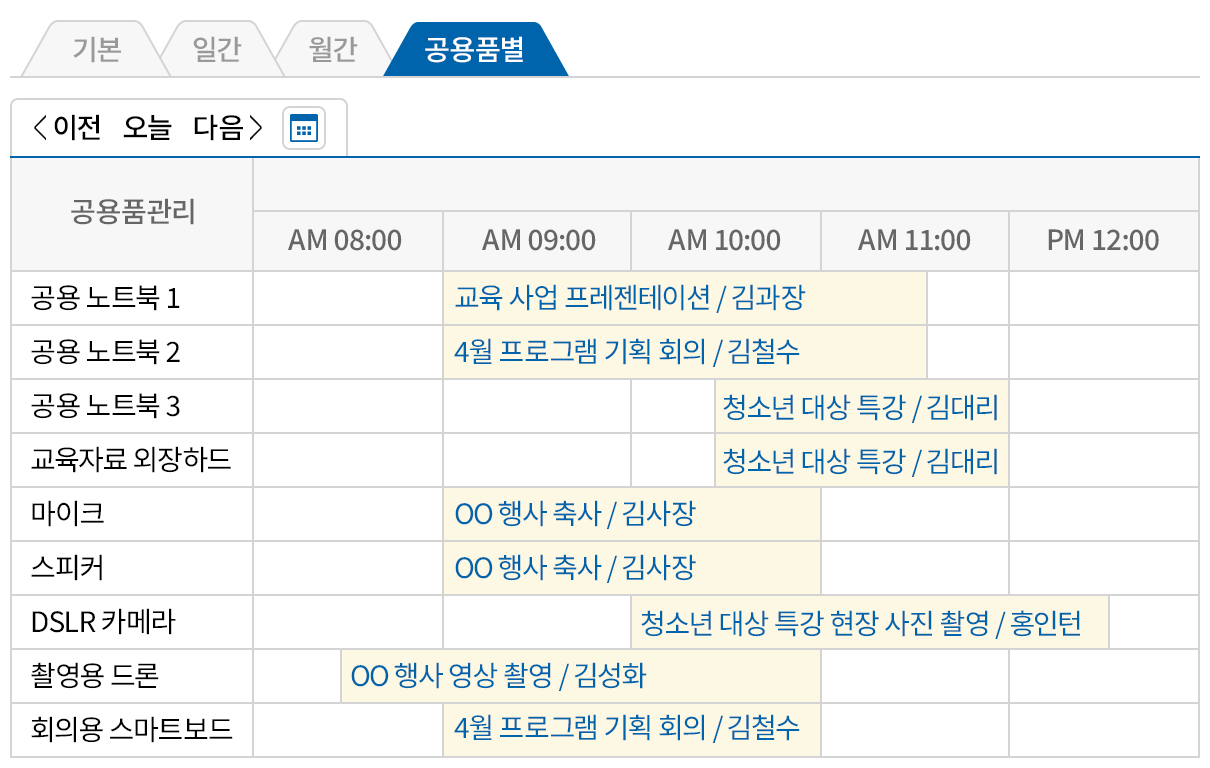Select the 공용품별 tab
1210x768 pixels.
[x=474, y=50]
